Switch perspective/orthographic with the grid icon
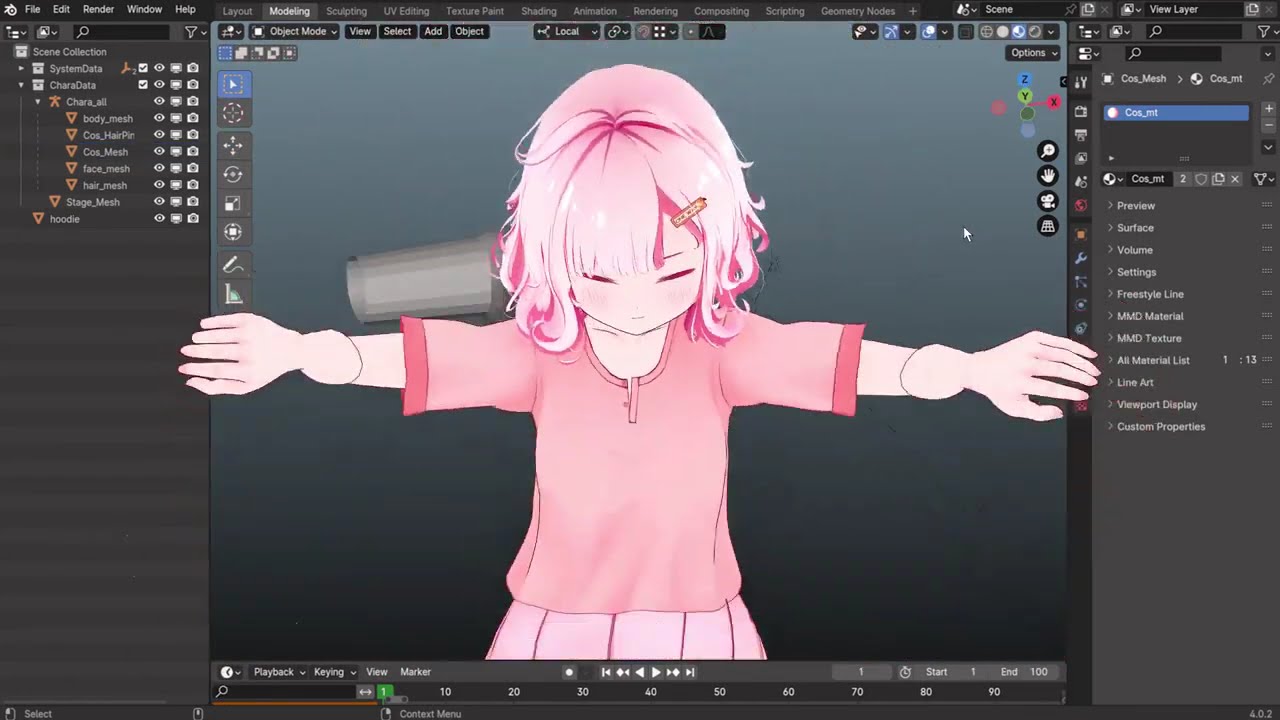This screenshot has height=720, width=1280. point(1048,227)
